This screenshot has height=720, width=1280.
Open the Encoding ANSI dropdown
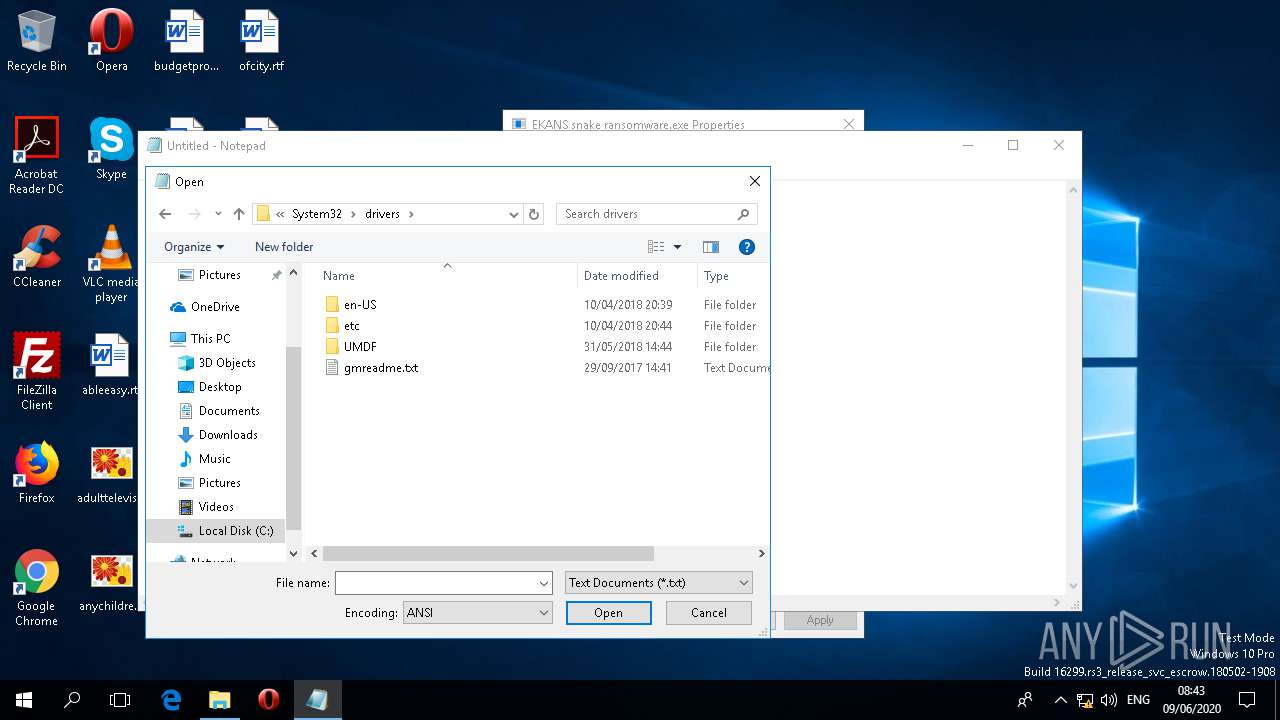click(x=477, y=613)
